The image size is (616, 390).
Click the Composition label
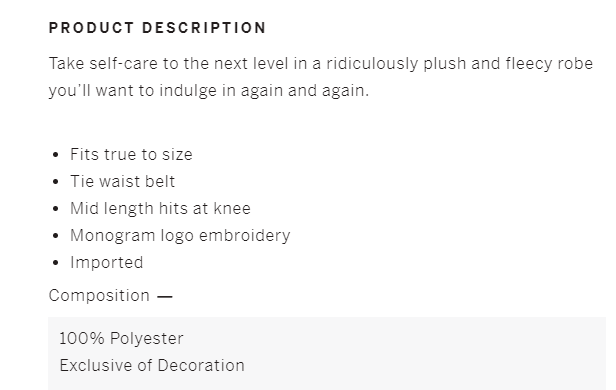coord(99,296)
